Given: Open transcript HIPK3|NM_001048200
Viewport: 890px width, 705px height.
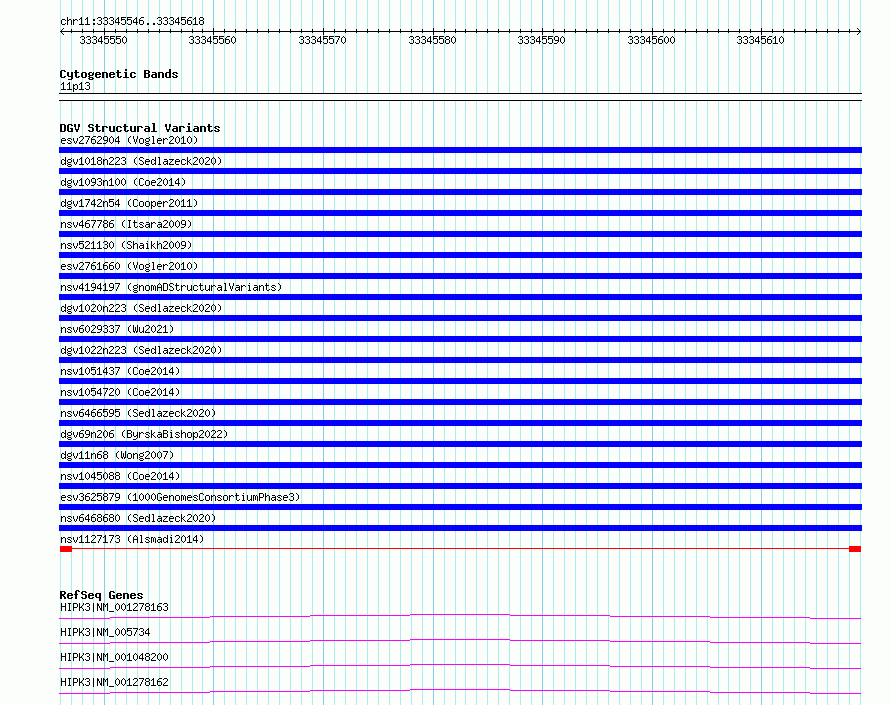Looking at the screenshot, I should (114, 657).
